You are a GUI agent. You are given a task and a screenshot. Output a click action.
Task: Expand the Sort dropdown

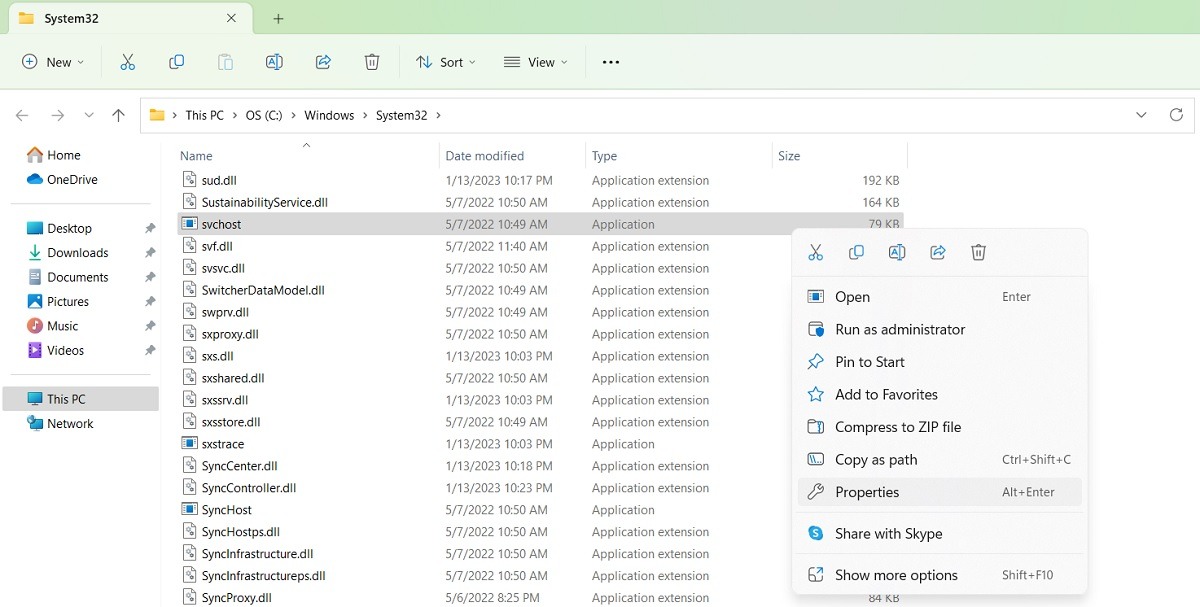pos(446,62)
